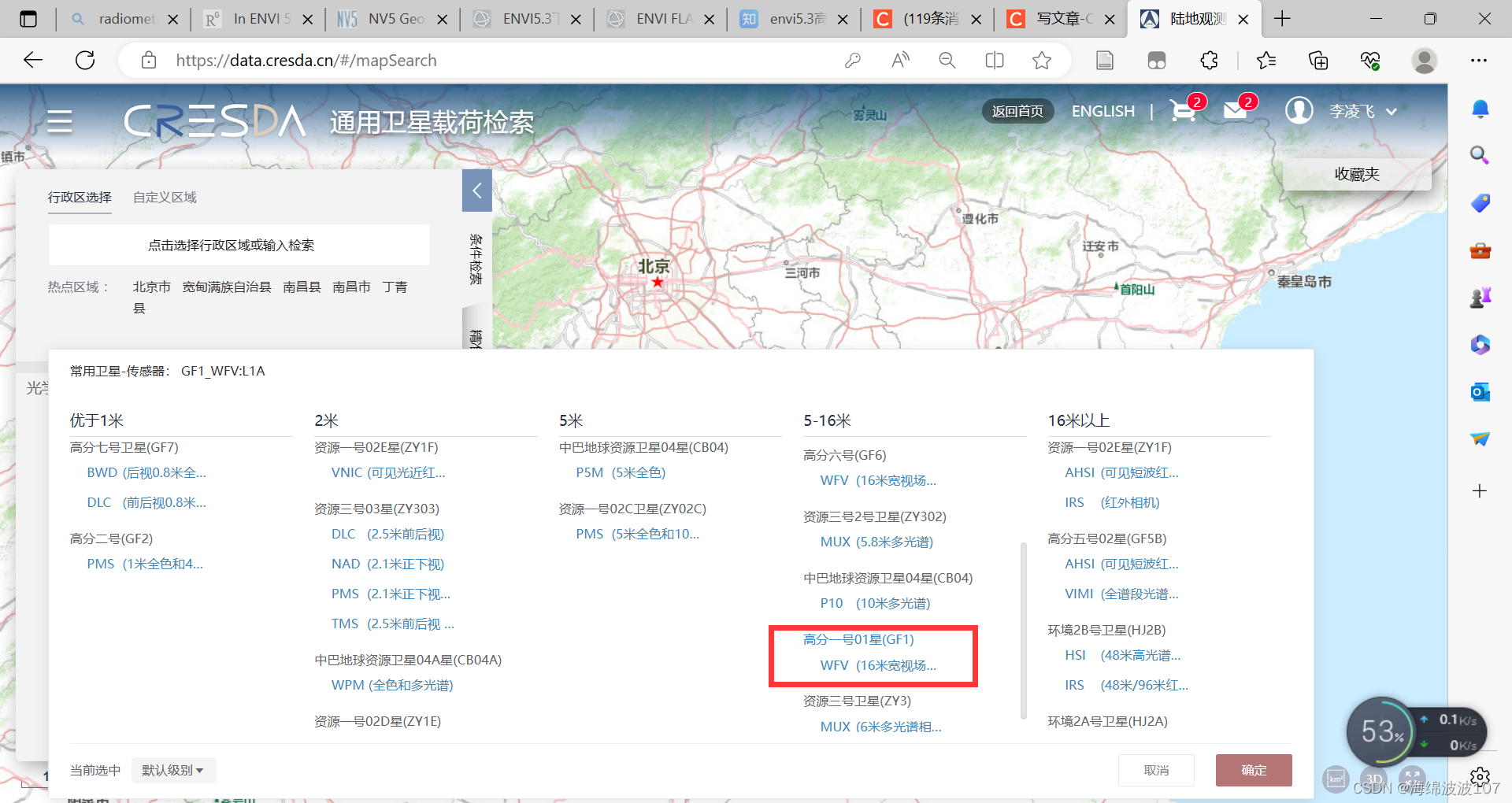The height and width of the screenshot is (803, 1512).
Task: Open the messages envelope icon
Action: pos(1235,111)
